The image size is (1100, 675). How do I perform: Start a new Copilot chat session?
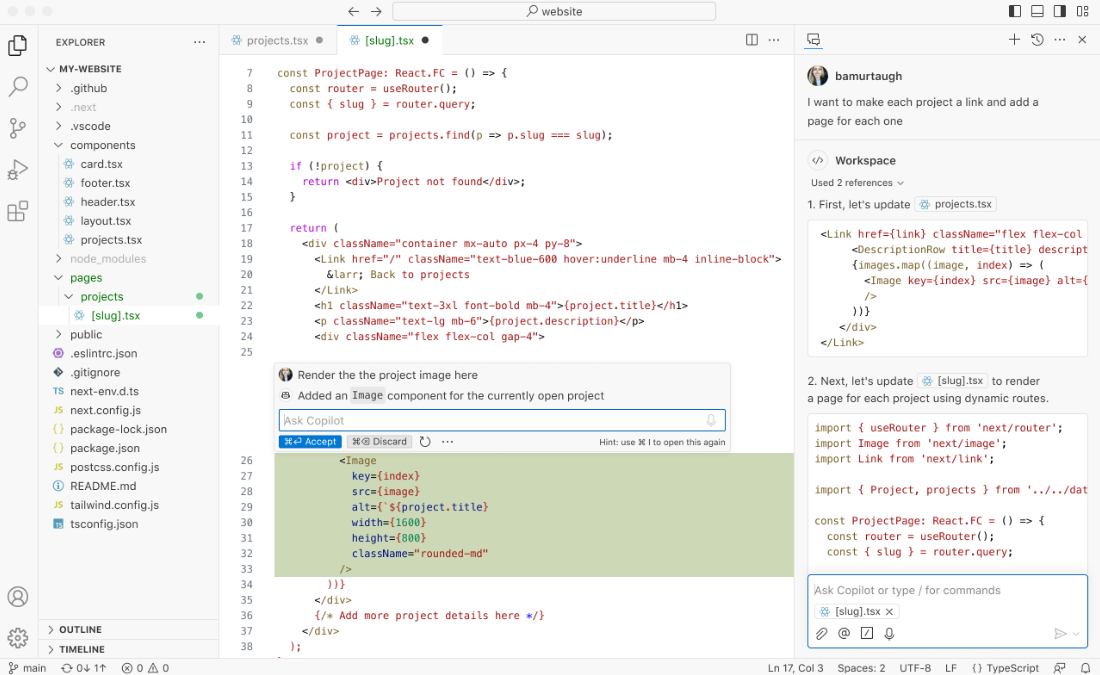(1015, 40)
